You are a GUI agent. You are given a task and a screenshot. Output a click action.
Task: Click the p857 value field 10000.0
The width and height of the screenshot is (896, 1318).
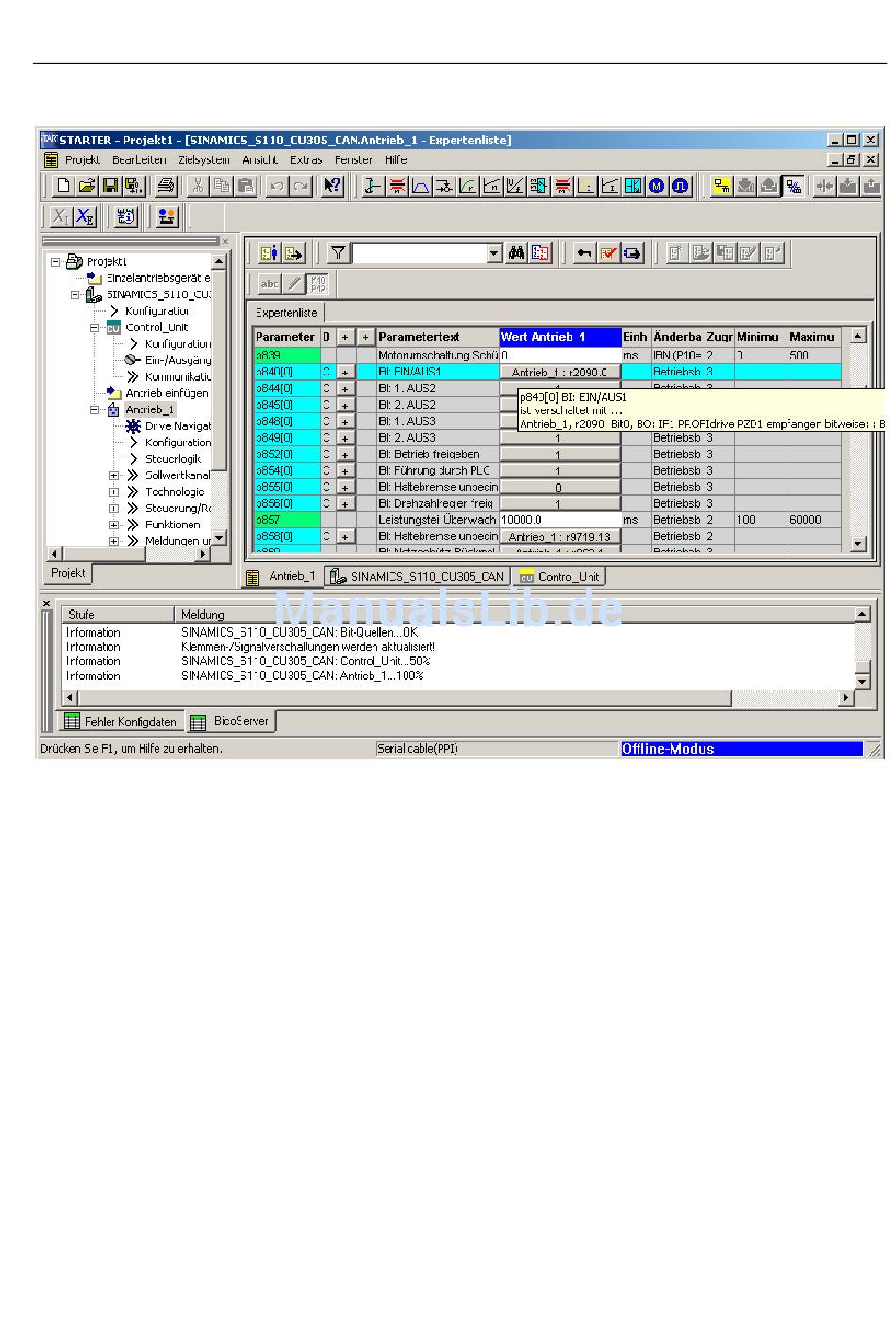click(x=560, y=520)
